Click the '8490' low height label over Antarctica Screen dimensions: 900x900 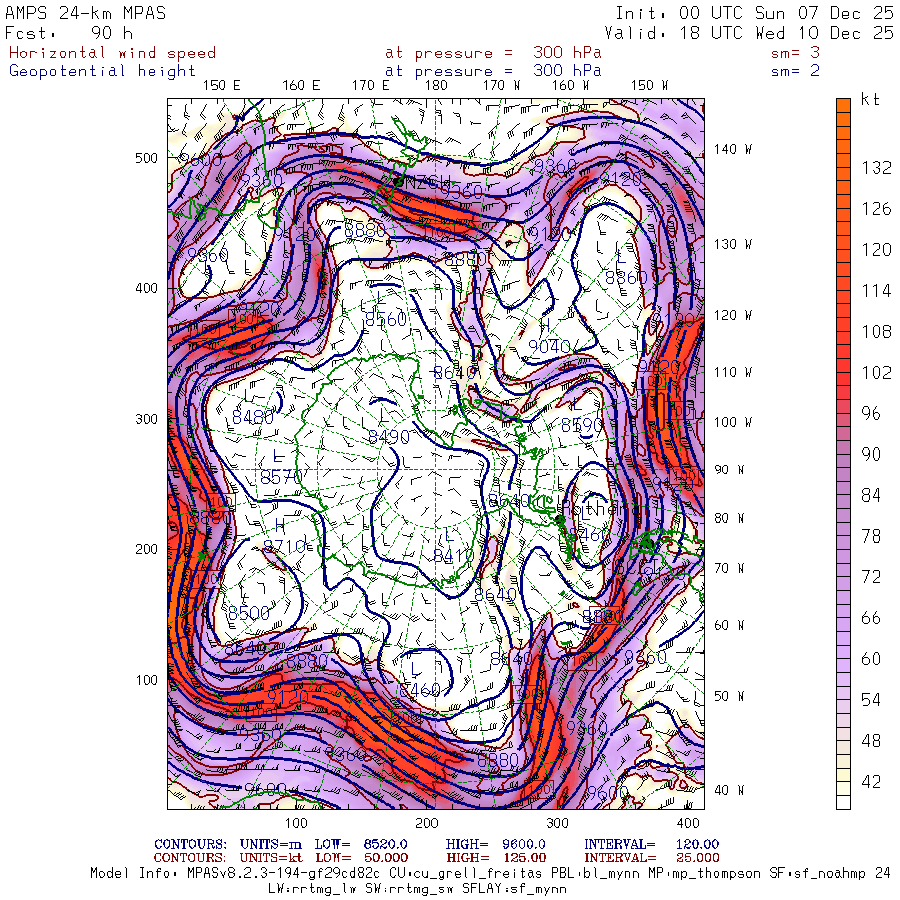coord(389,437)
